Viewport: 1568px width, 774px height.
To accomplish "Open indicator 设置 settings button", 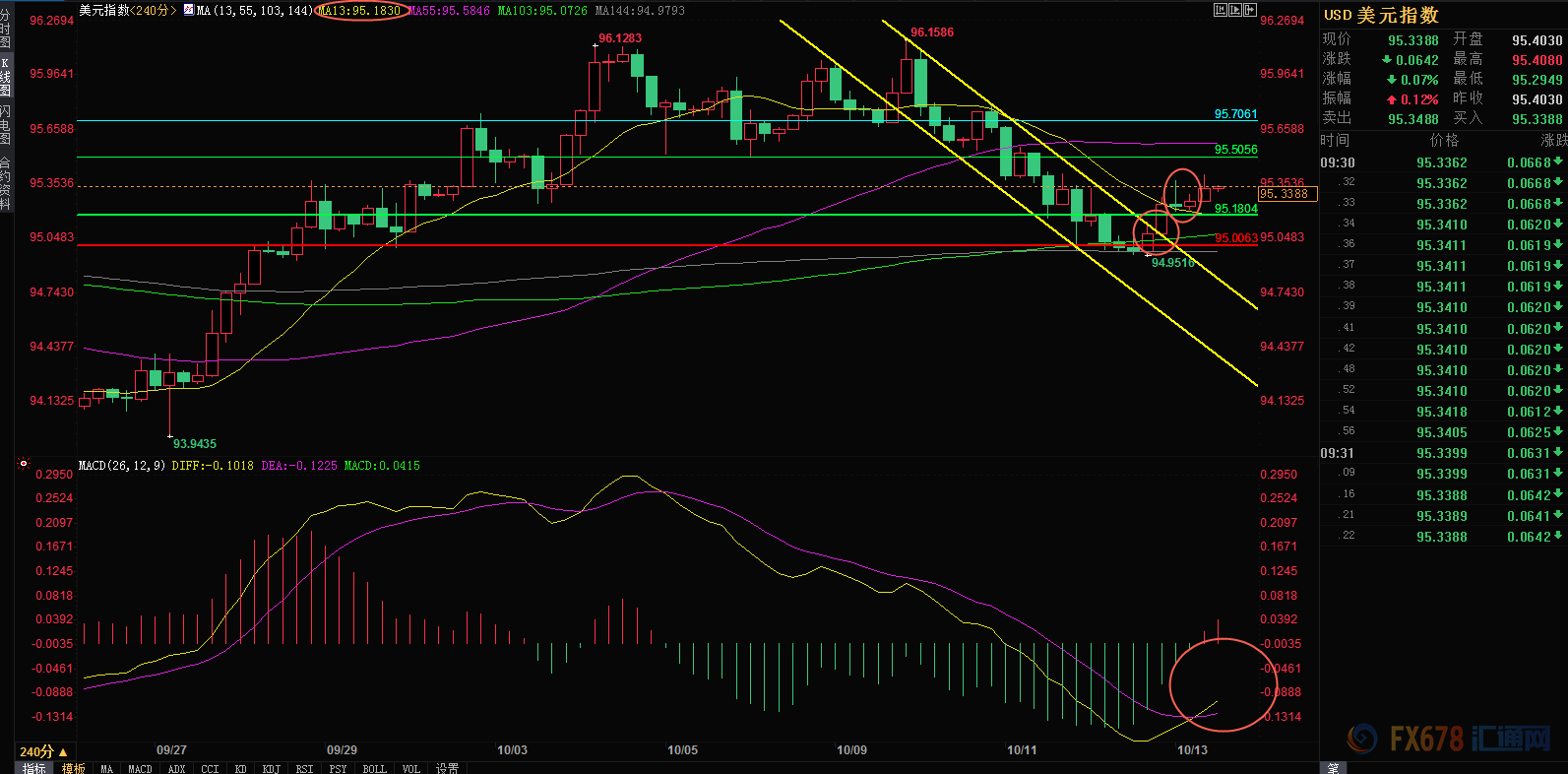I will coord(447,768).
